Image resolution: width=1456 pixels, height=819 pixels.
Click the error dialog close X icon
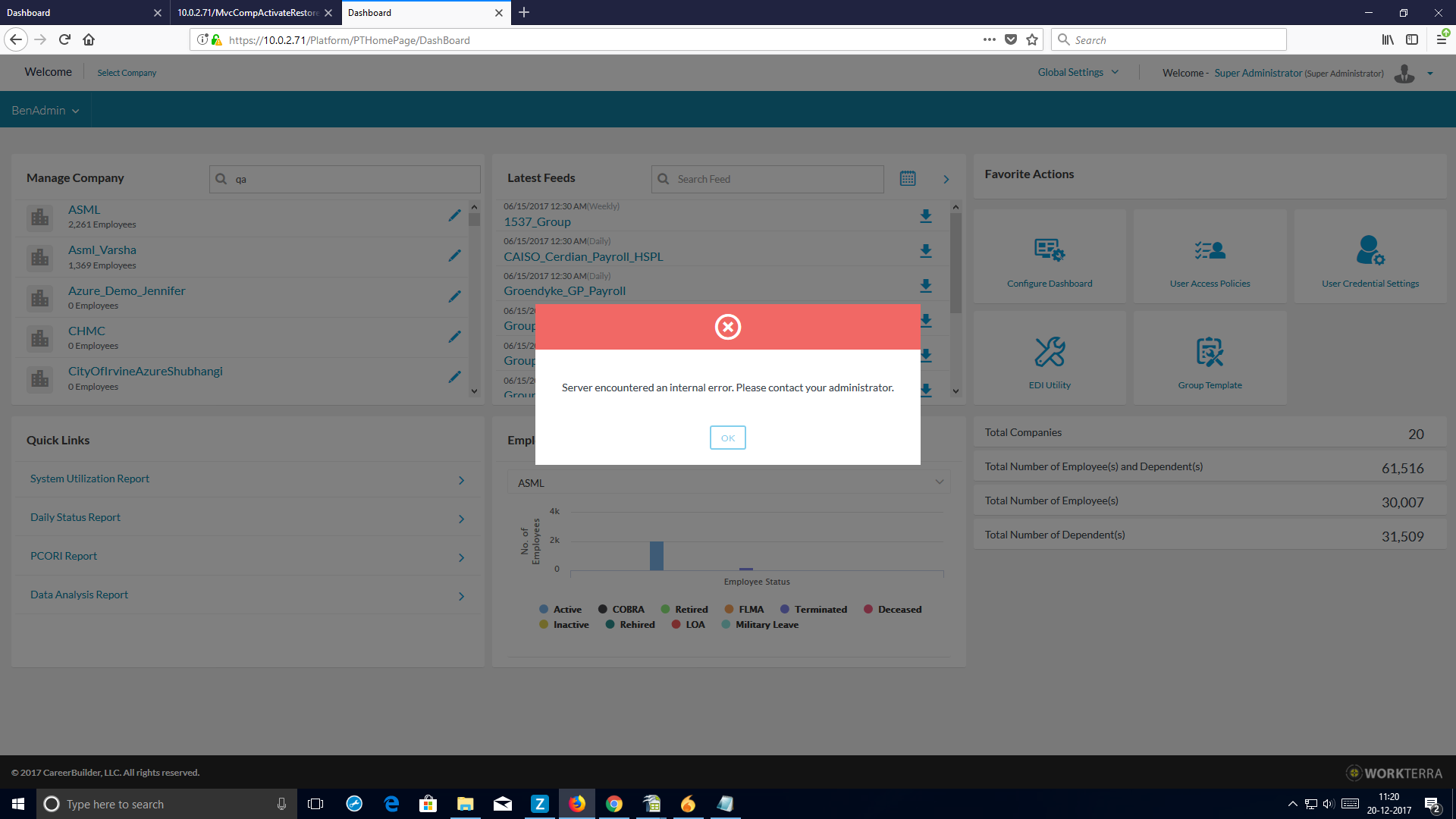pos(727,327)
